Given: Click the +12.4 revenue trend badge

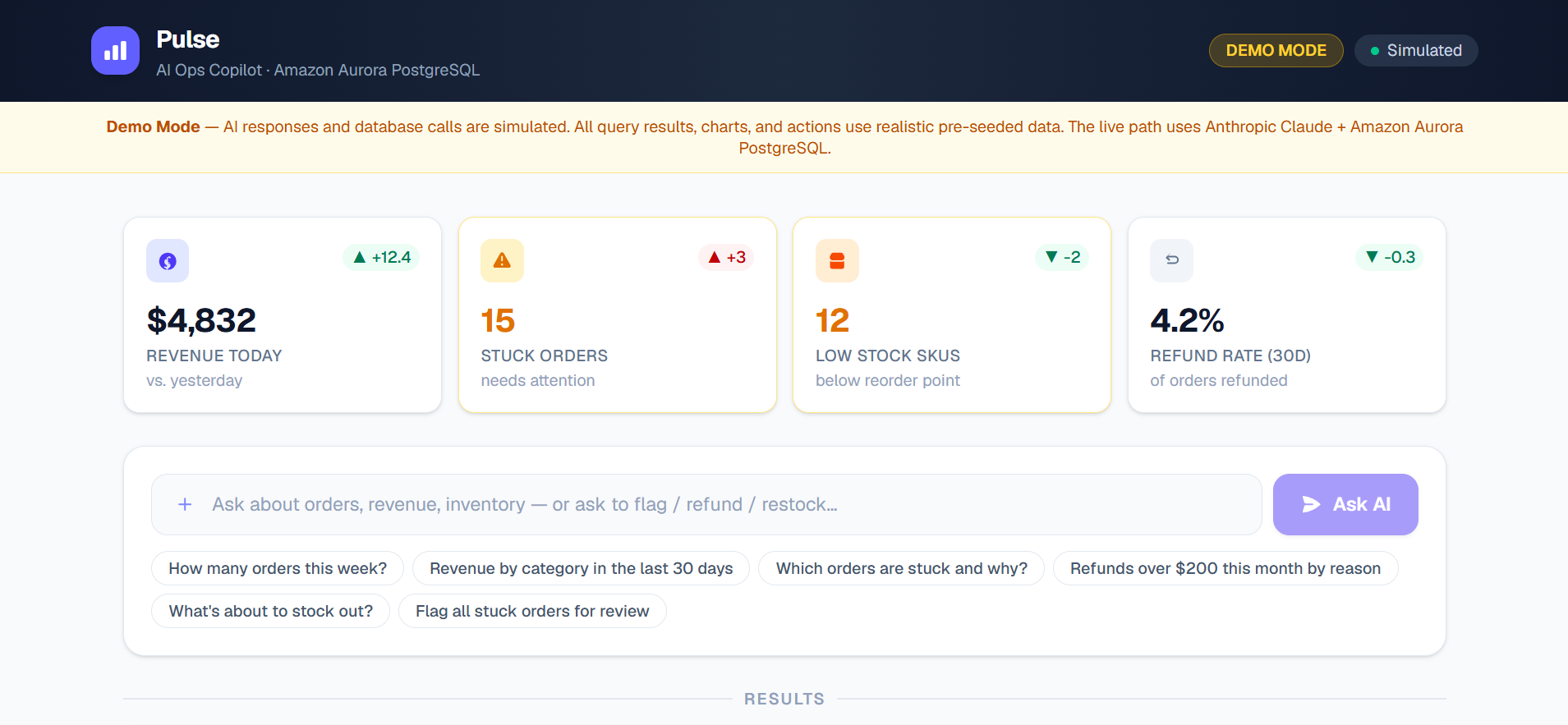Looking at the screenshot, I should pyautogui.click(x=381, y=258).
